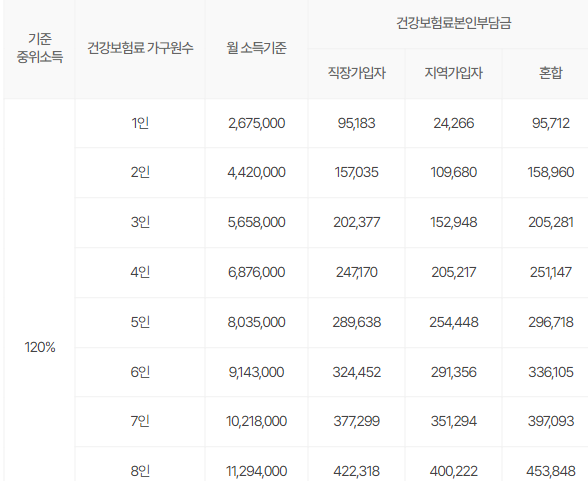588x481 pixels.
Task: Click the 202,377 workplace premium cell
Action: pos(357,222)
